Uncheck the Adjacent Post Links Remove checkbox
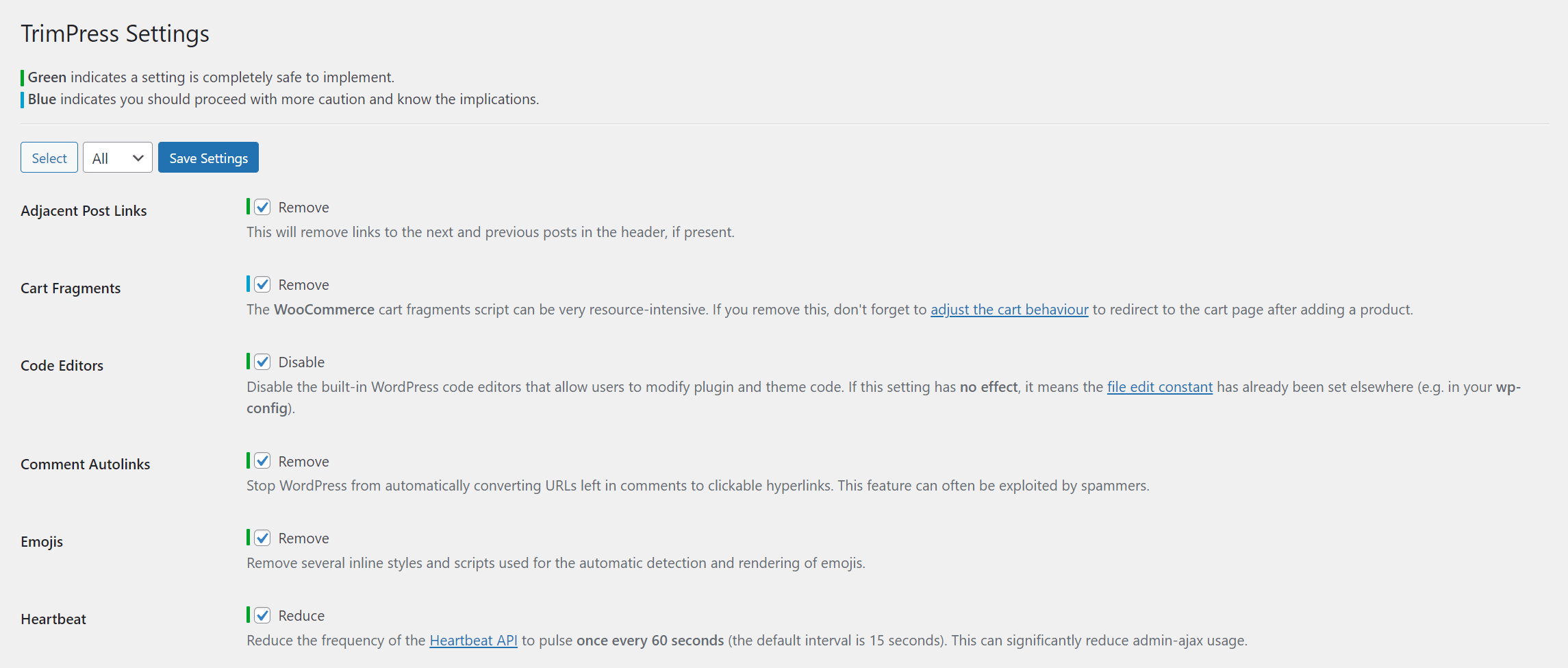1568x668 pixels. 262,207
